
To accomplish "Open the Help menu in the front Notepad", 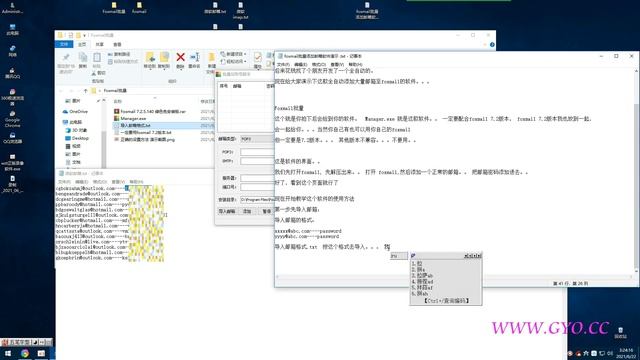I will (x=355, y=64).
